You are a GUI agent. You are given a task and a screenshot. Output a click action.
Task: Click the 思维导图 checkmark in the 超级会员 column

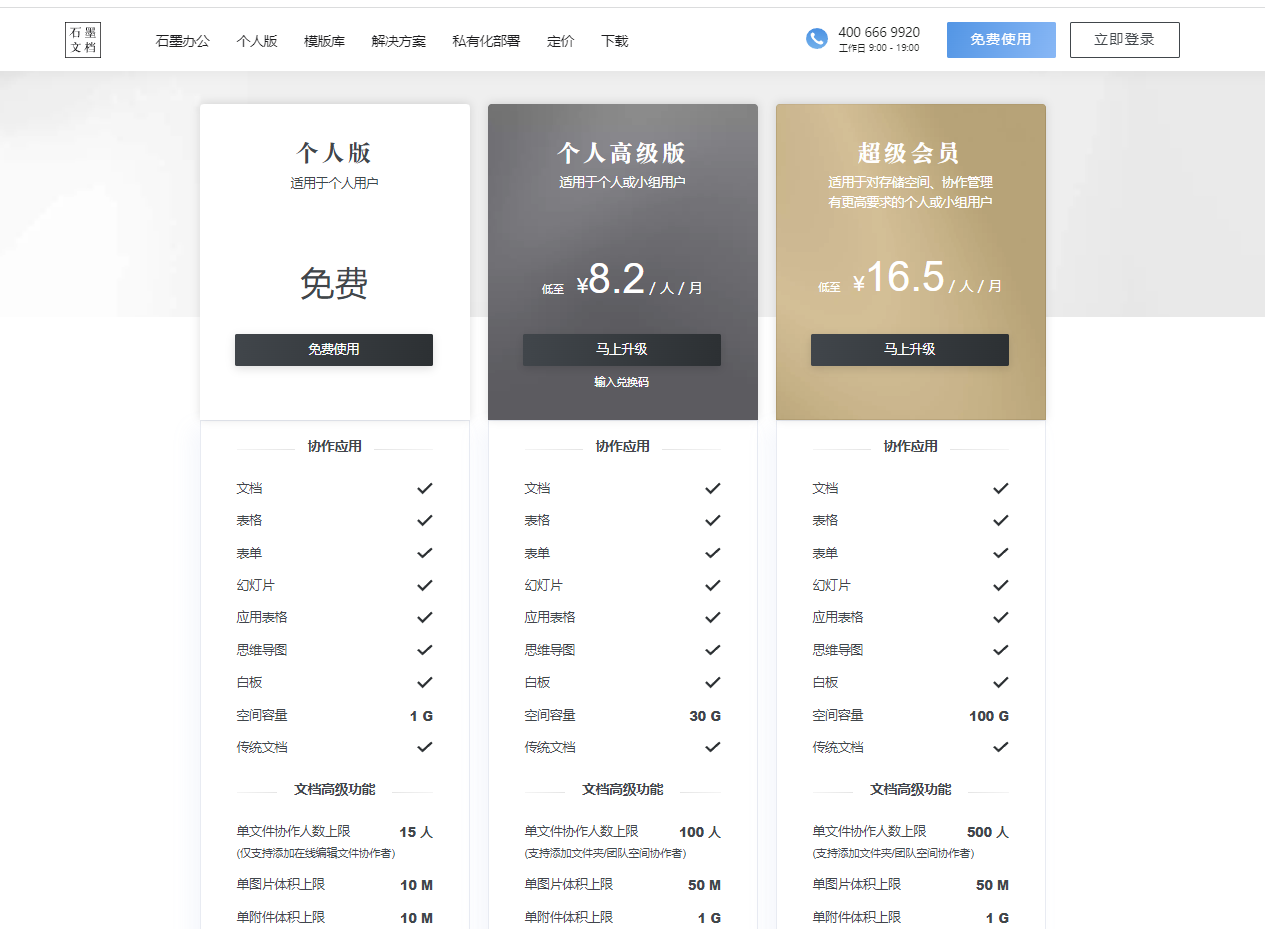point(1001,650)
